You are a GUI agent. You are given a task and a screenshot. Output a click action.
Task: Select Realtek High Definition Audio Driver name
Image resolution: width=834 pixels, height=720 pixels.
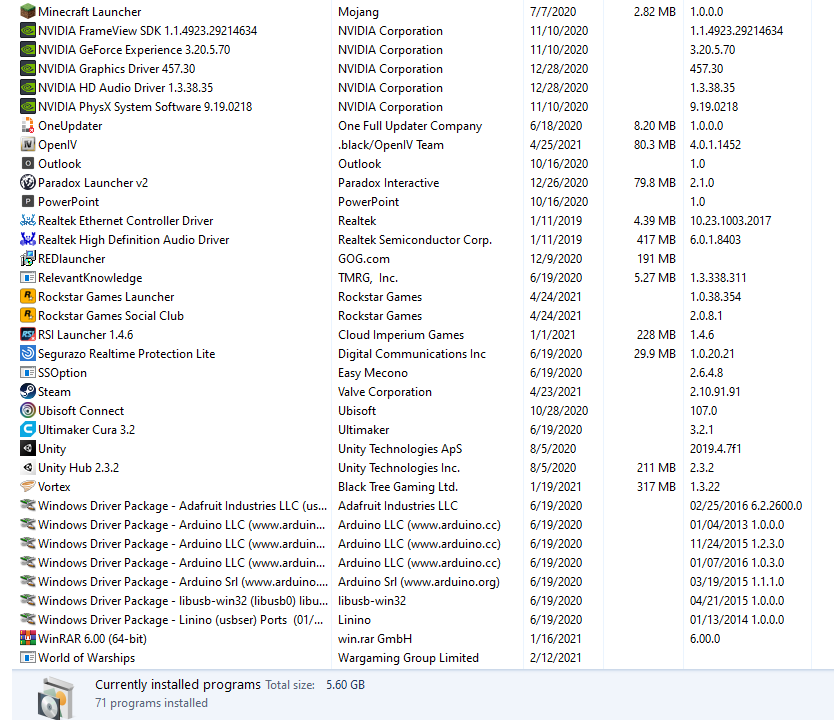pos(134,239)
